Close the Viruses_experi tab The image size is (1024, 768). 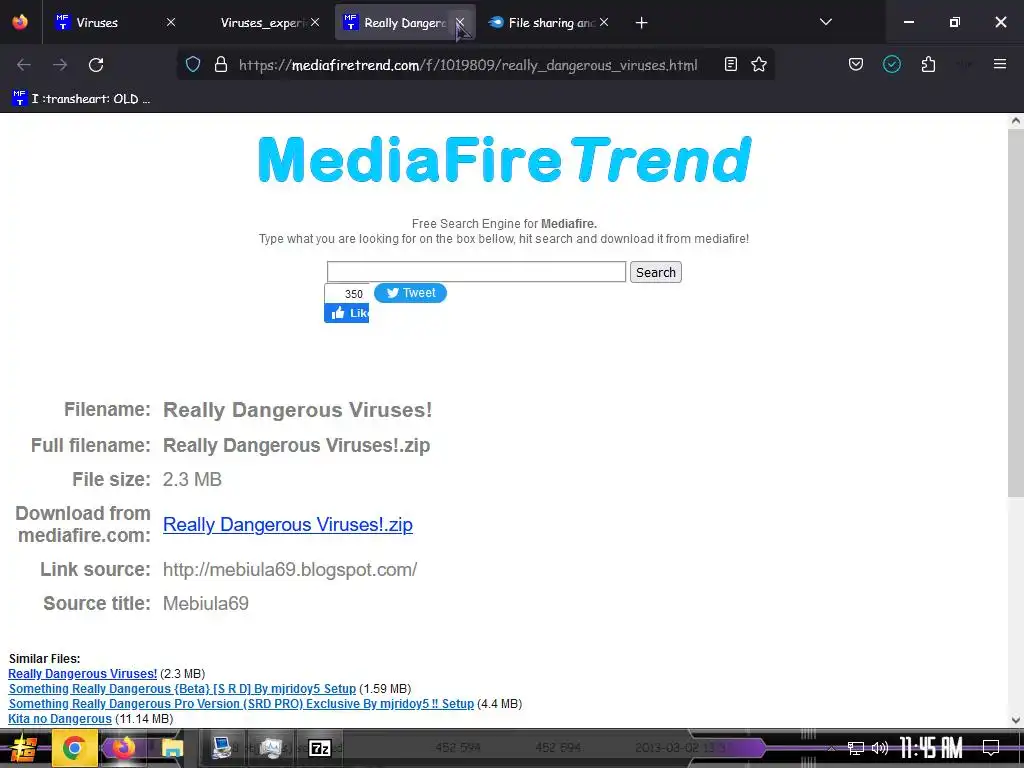315,22
